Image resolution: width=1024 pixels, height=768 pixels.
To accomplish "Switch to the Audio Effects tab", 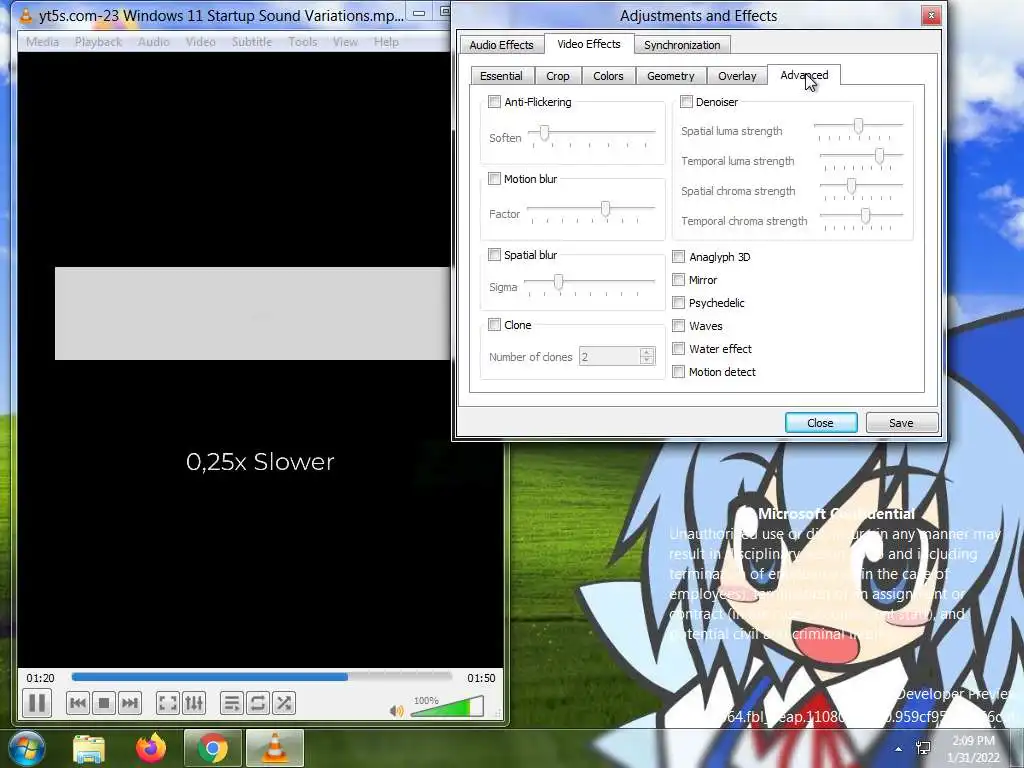I will click(x=502, y=44).
